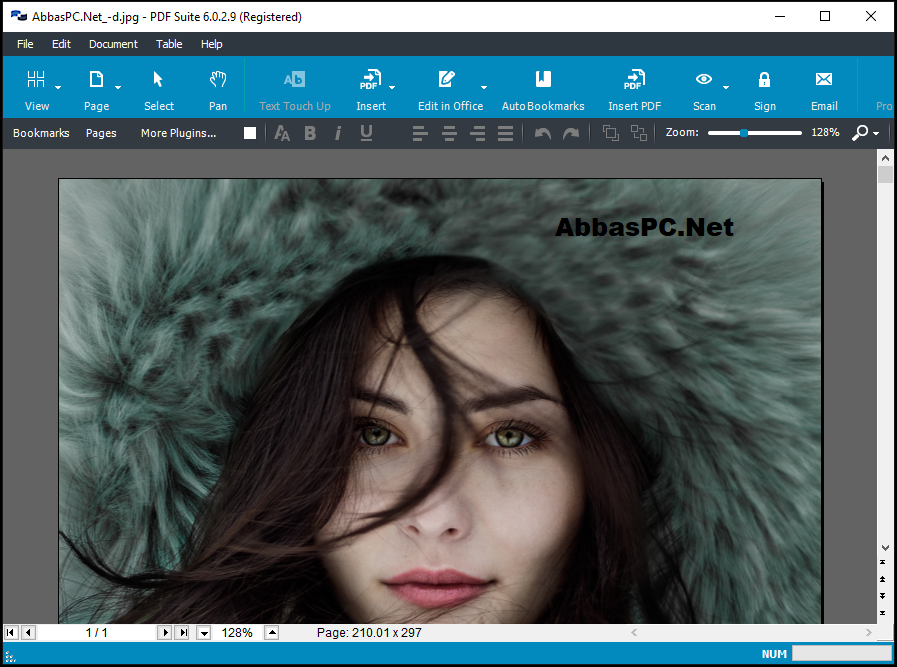Click the Sign lock icon
Viewport: 897px width, 667px height.
tap(764, 80)
